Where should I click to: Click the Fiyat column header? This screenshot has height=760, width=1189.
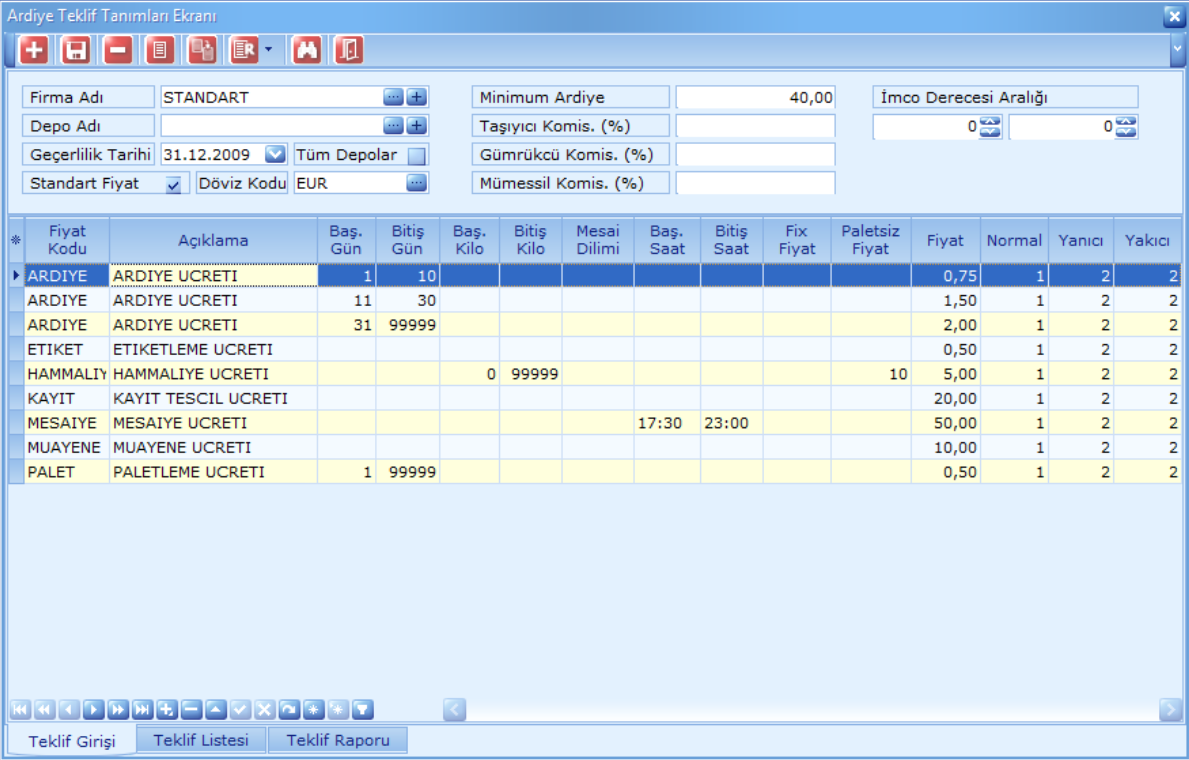[x=945, y=240]
